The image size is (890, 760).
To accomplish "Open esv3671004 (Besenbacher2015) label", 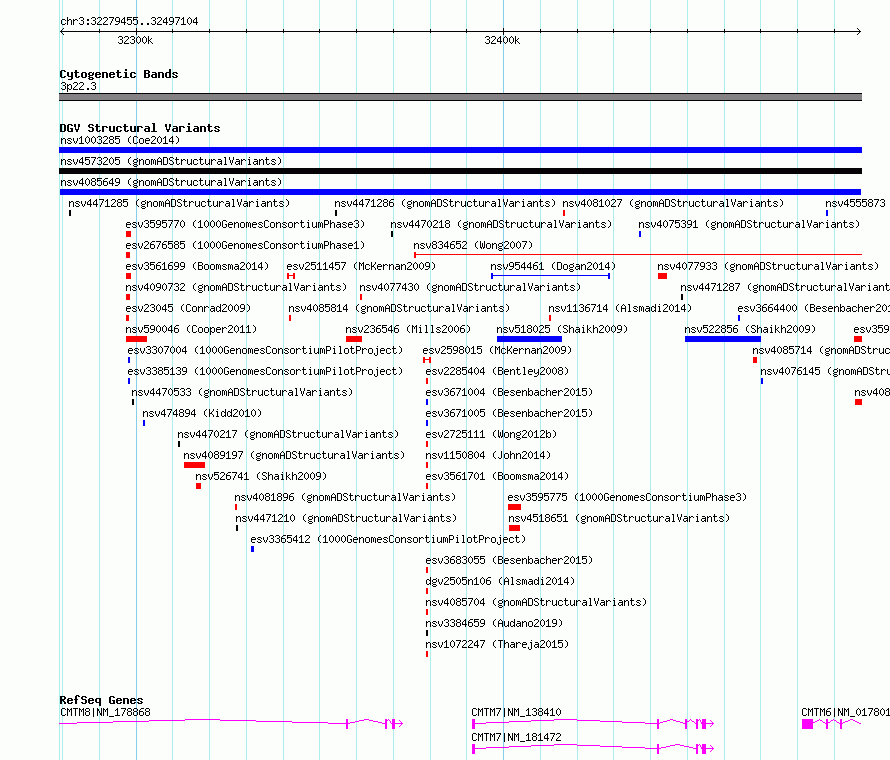I will tap(509, 392).
